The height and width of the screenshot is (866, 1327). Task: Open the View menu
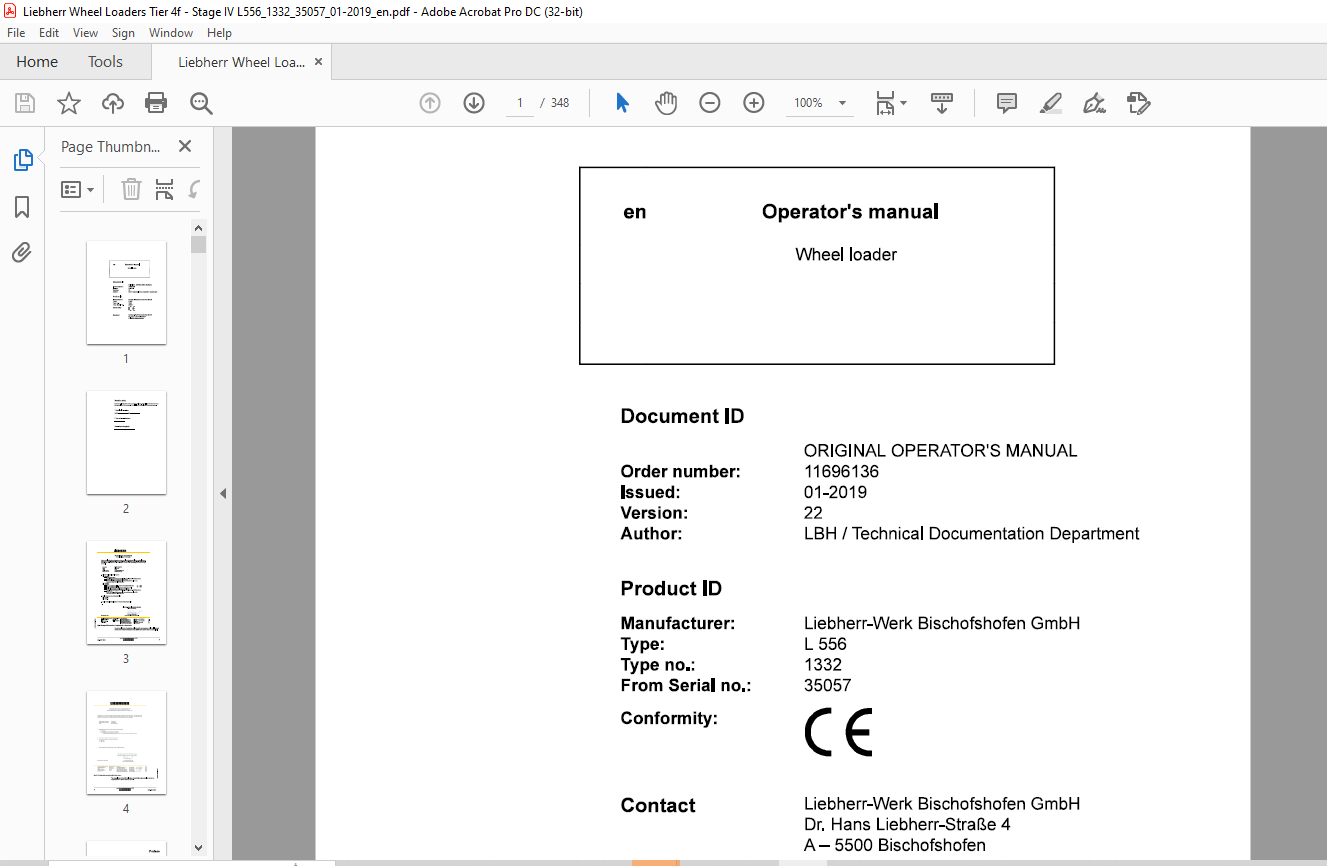(x=86, y=33)
